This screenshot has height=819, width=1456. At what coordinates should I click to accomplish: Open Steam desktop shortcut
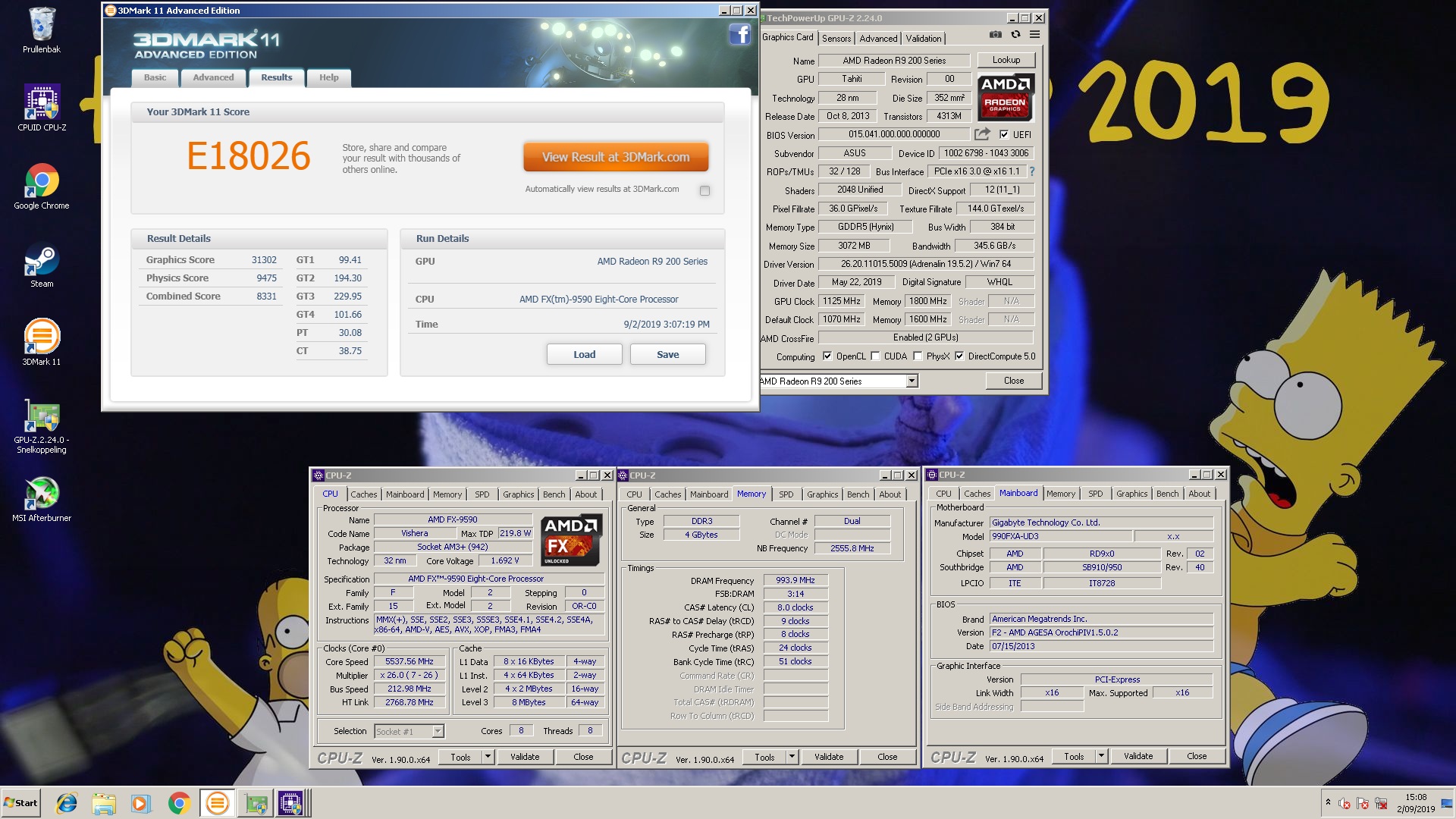pos(42,265)
